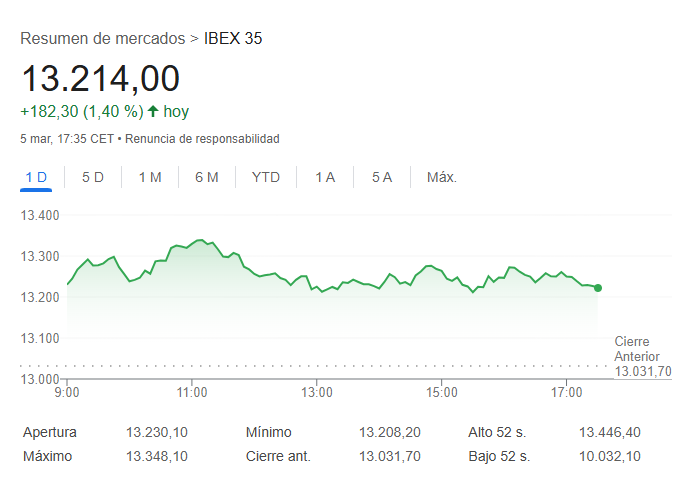Select the 1 D time range tab
690x478 pixels.
36,177
